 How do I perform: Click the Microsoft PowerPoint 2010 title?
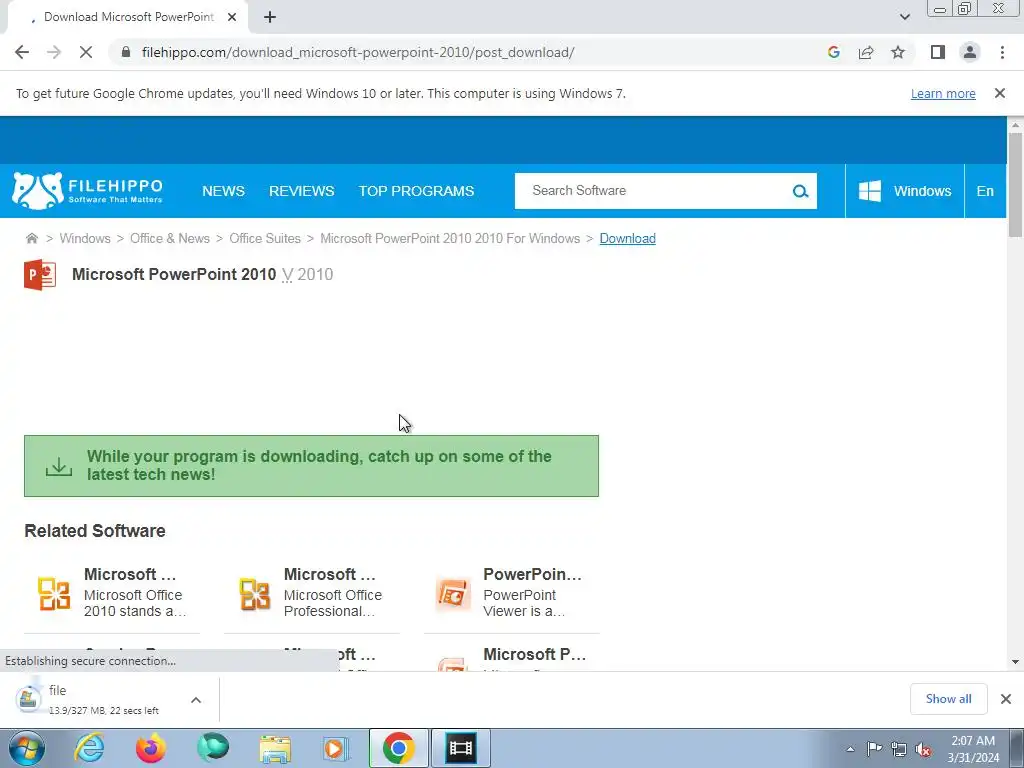(x=174, y=274)
